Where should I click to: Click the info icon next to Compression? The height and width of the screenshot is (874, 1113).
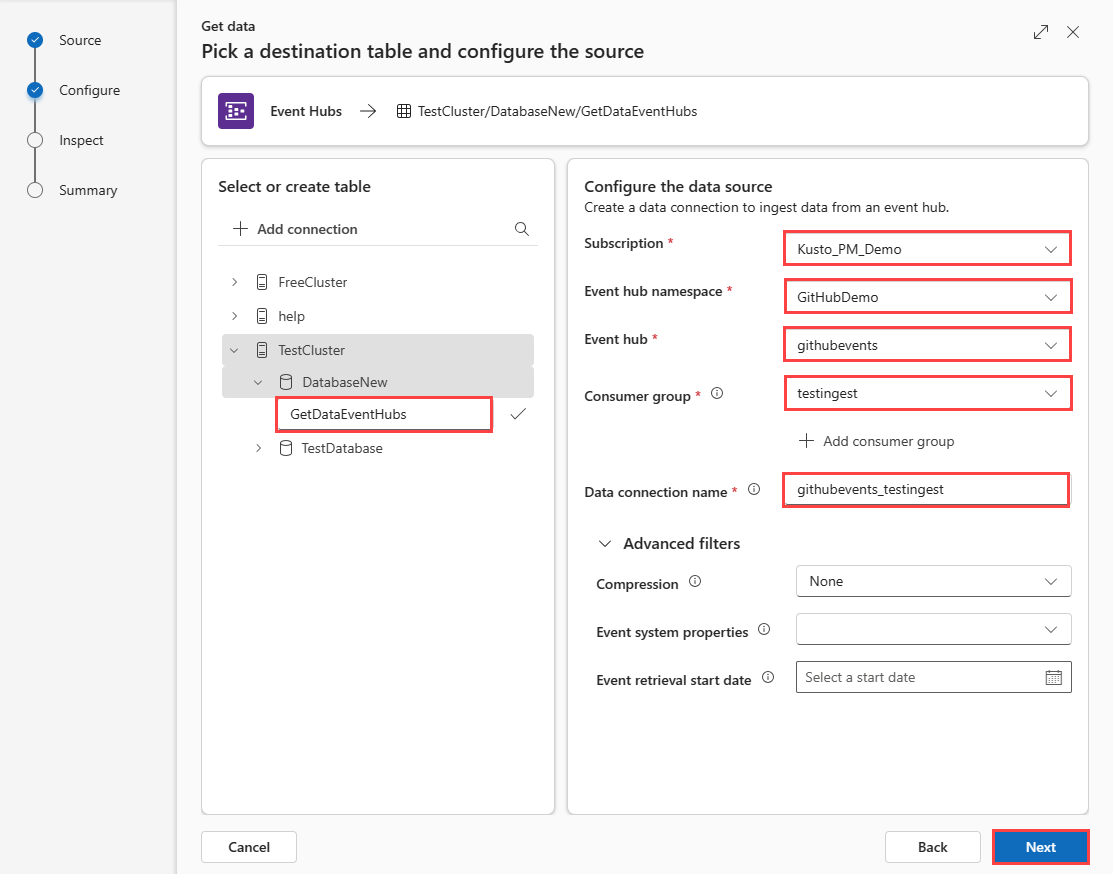(695, 582)
